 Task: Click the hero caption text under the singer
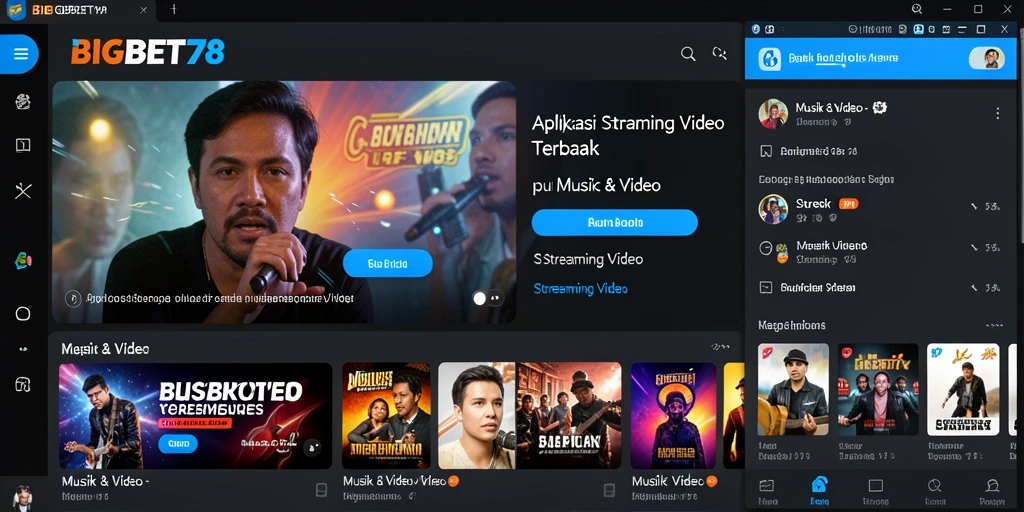(218, 298)
